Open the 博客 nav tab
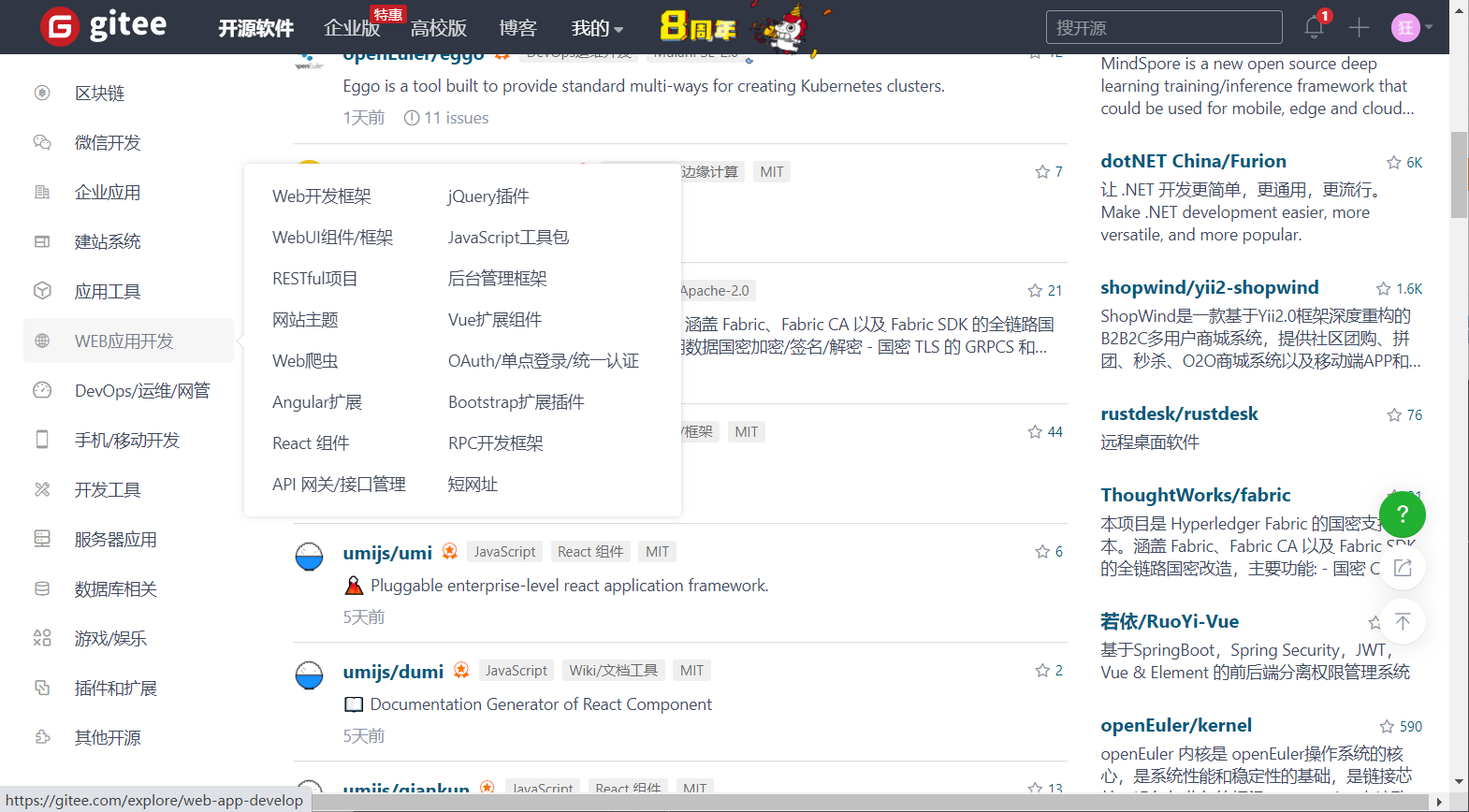1469x812 pixels. pos(517,28)
